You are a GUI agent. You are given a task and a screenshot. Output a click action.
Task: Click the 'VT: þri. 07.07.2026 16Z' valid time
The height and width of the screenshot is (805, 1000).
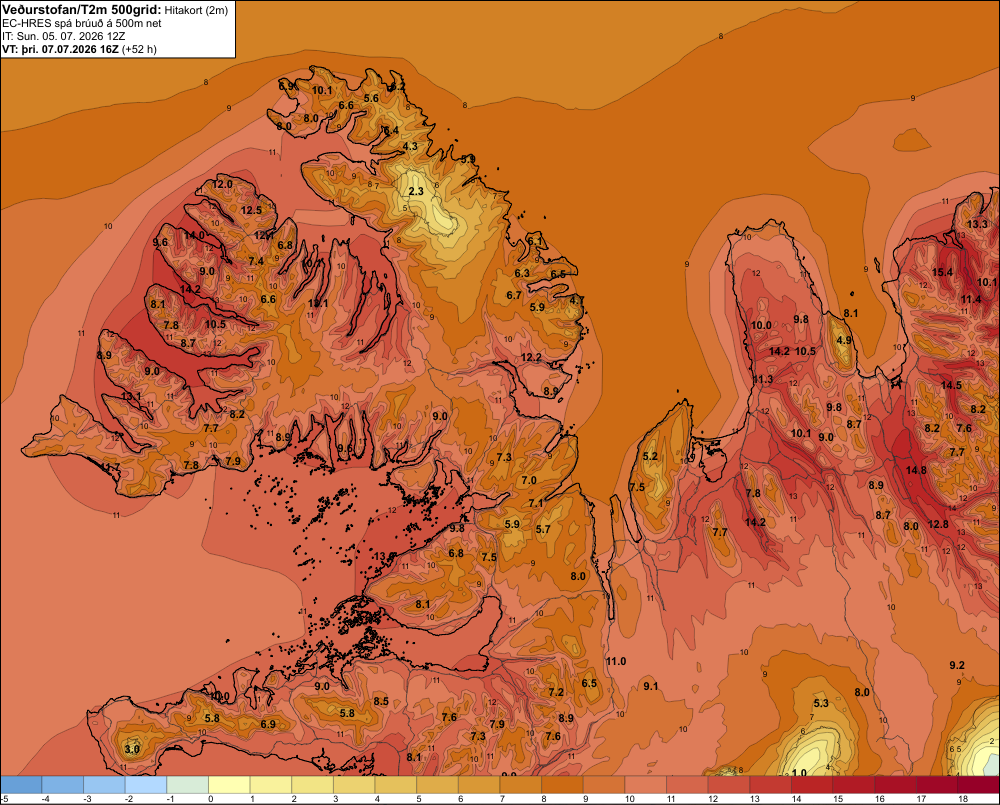tap(60, 49)
